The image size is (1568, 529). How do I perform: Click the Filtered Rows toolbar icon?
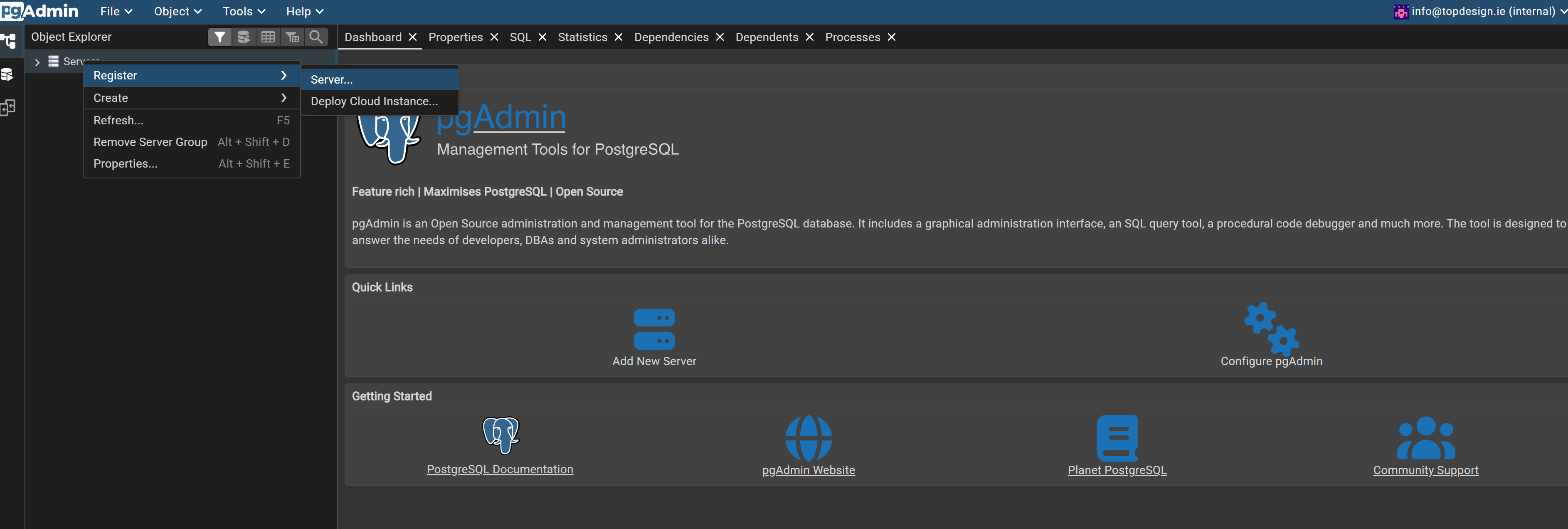pyautogui.click(x=292, y=37)
